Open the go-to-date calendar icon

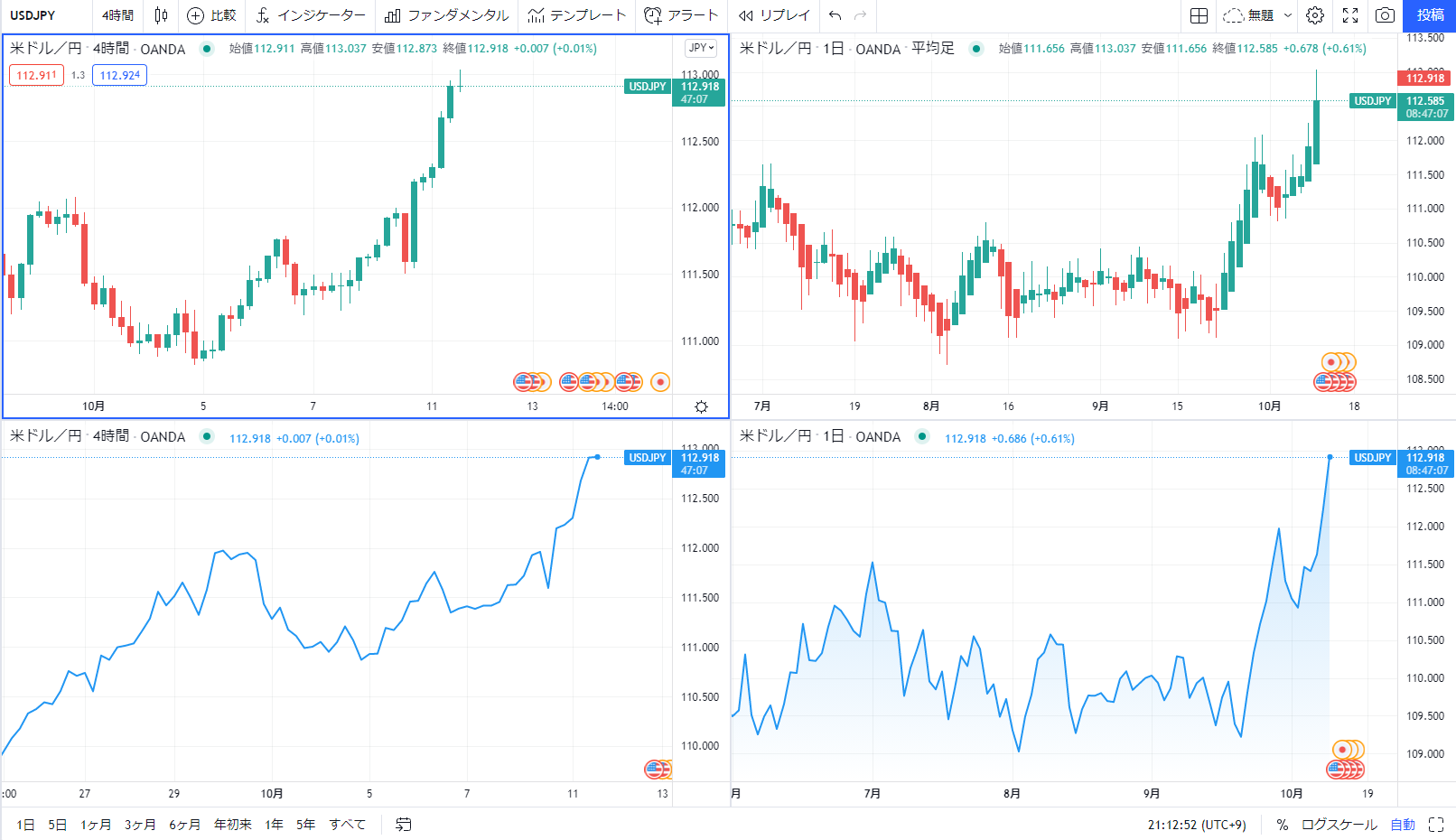pyautogui.click(x=404, y=825)
